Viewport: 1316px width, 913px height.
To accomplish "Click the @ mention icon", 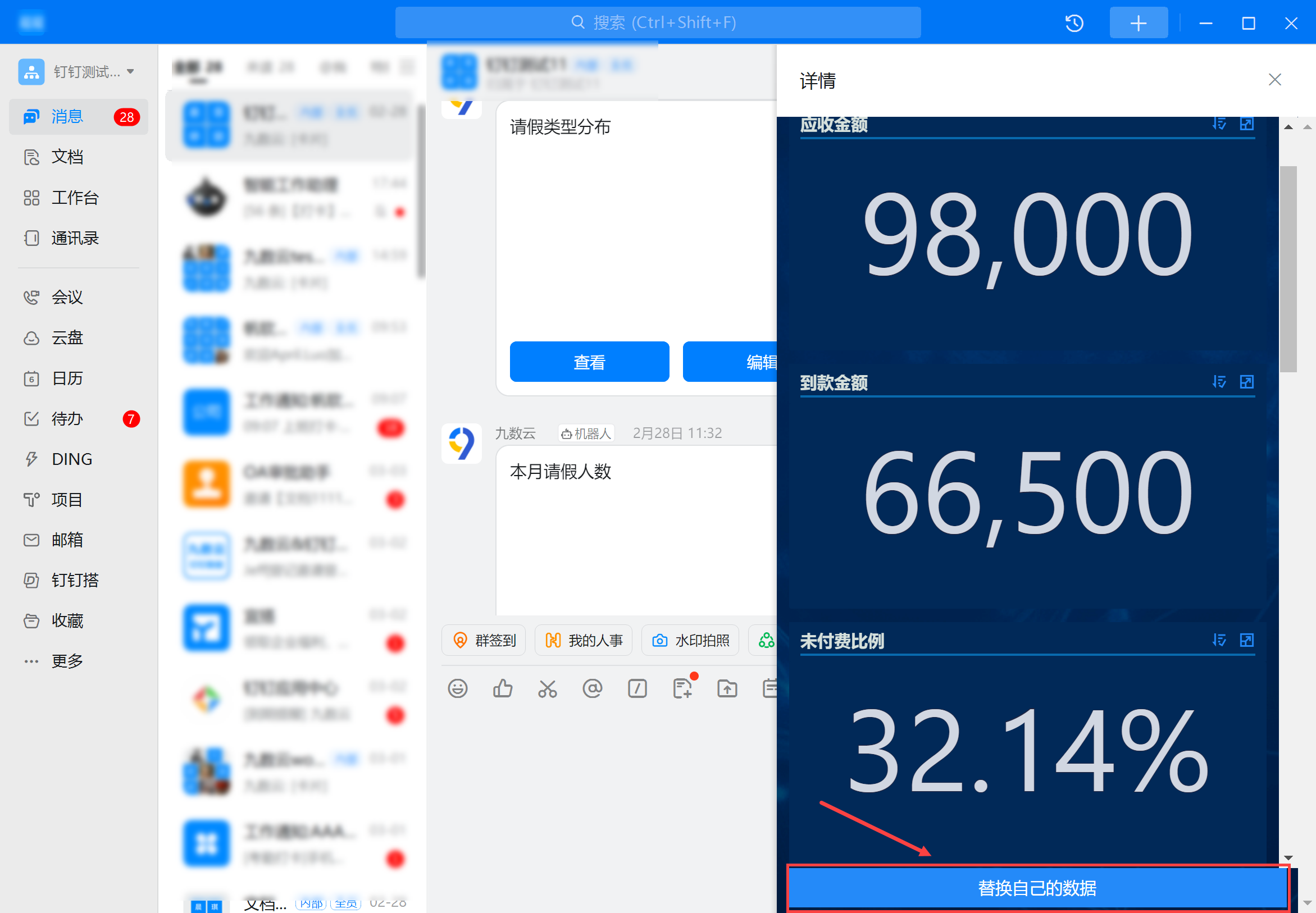I will [592, 688].
